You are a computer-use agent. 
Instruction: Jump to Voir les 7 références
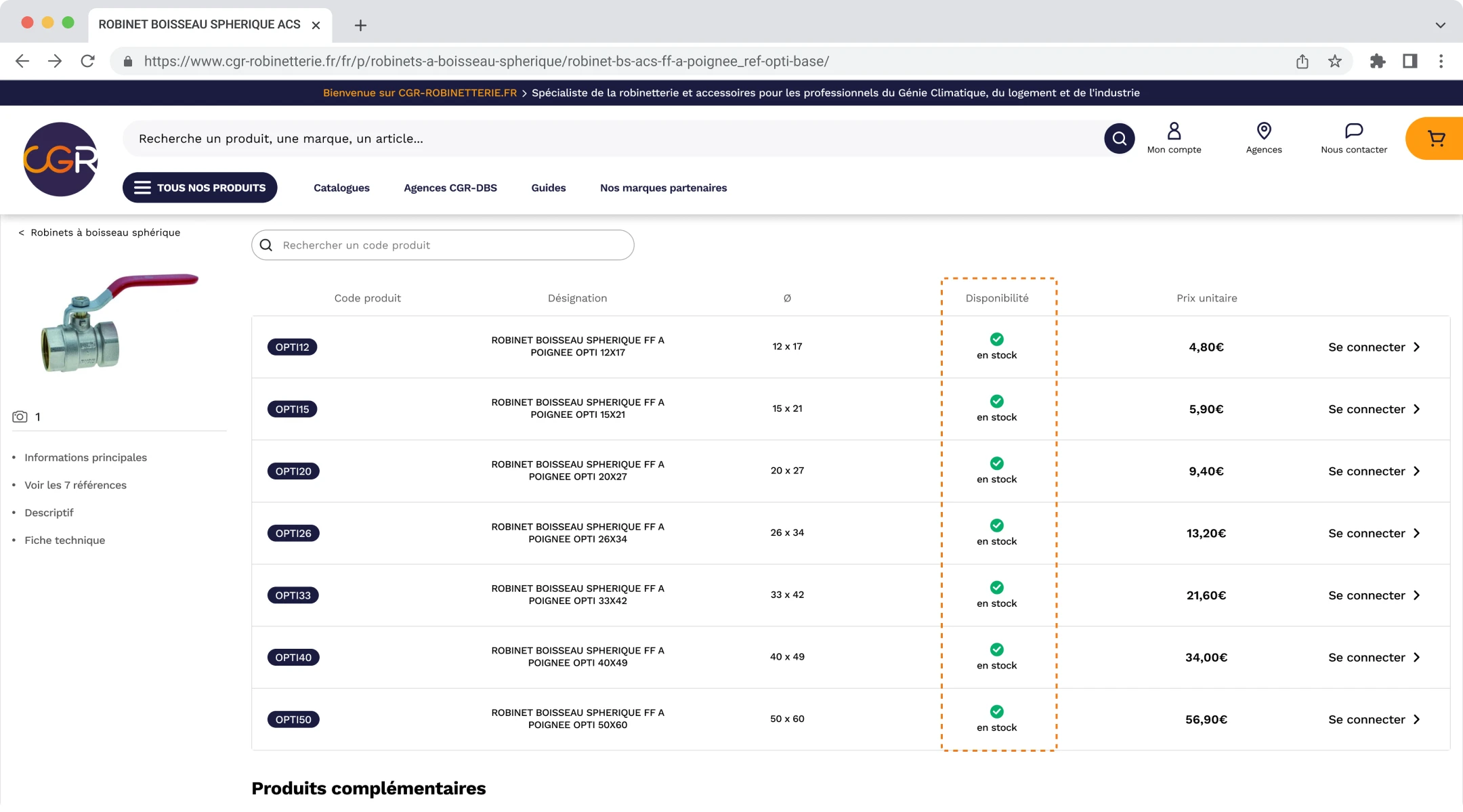(75, 486)
